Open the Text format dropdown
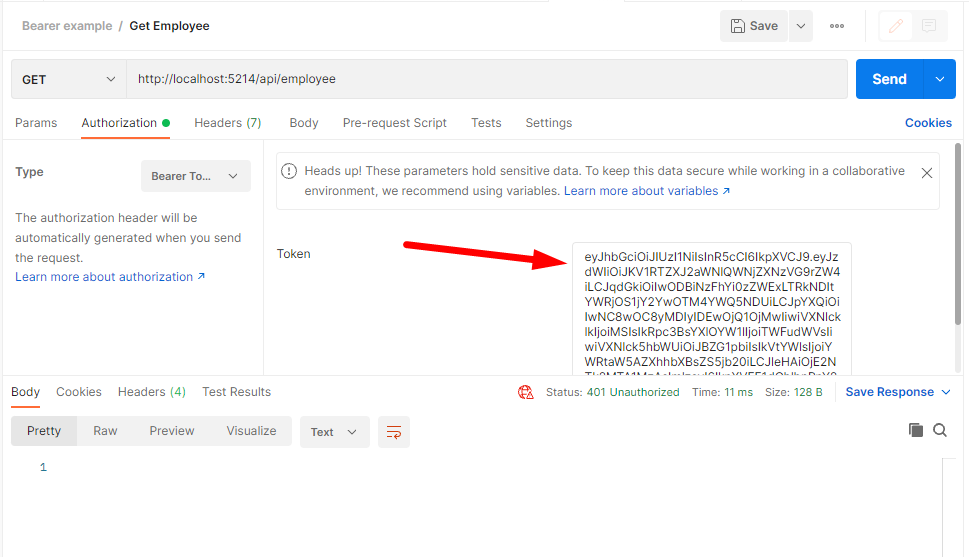969x557 pixels. pyautogui.click(x=334, y=432)
